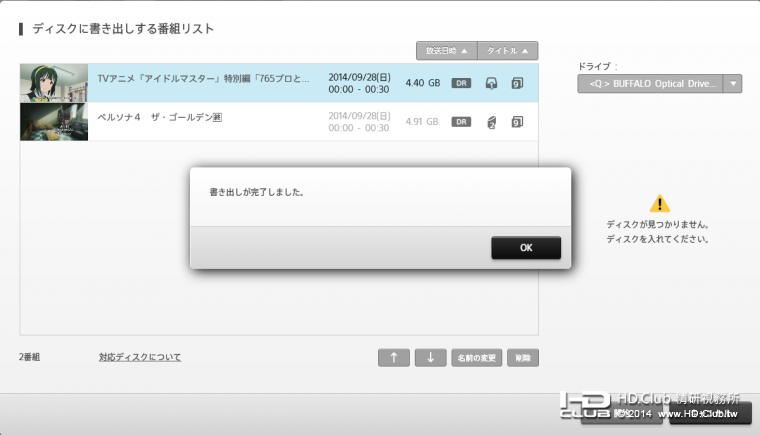Move selected program down with arrow button

430,358
